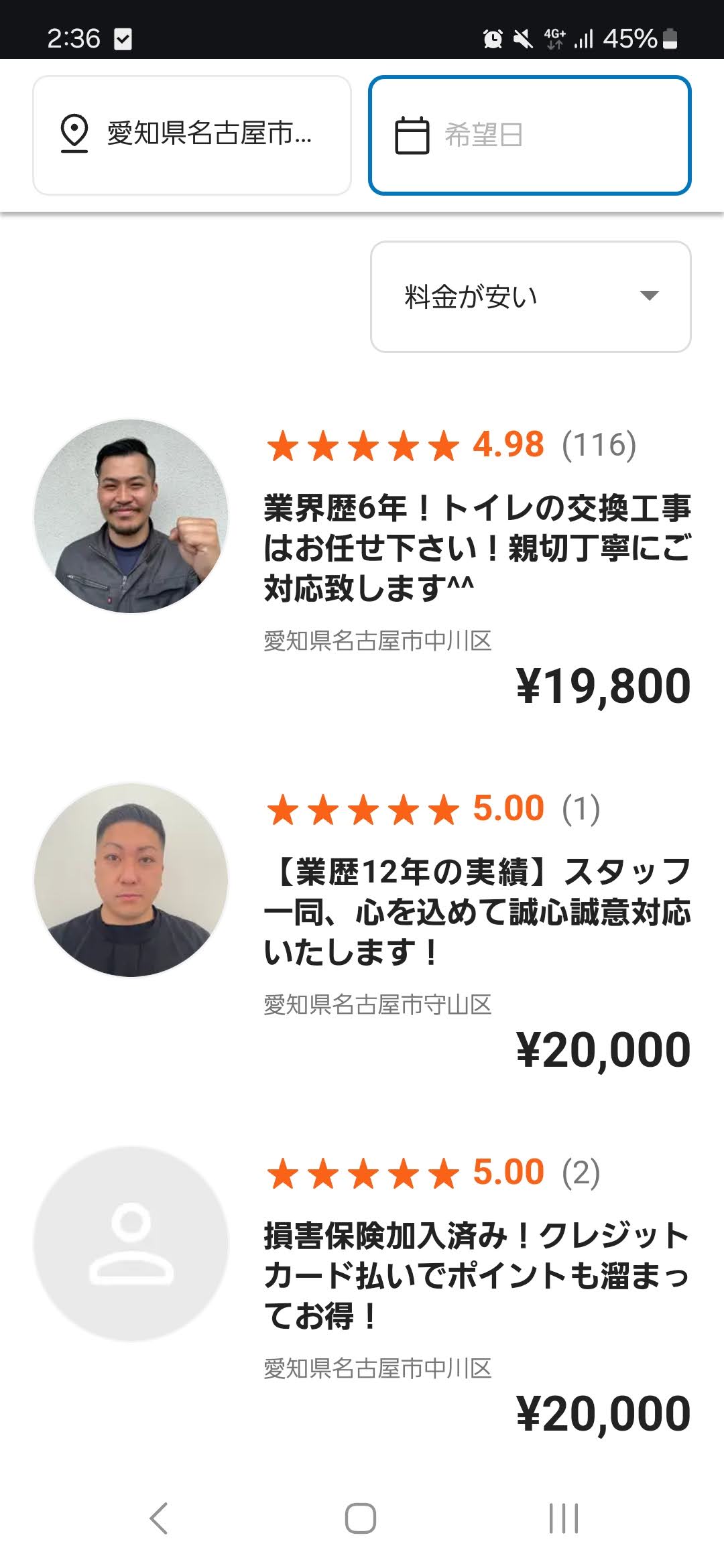Open profile photo of man with raised fist
724x1568 pixels.
pyautogui.click(x=131, y=516)
